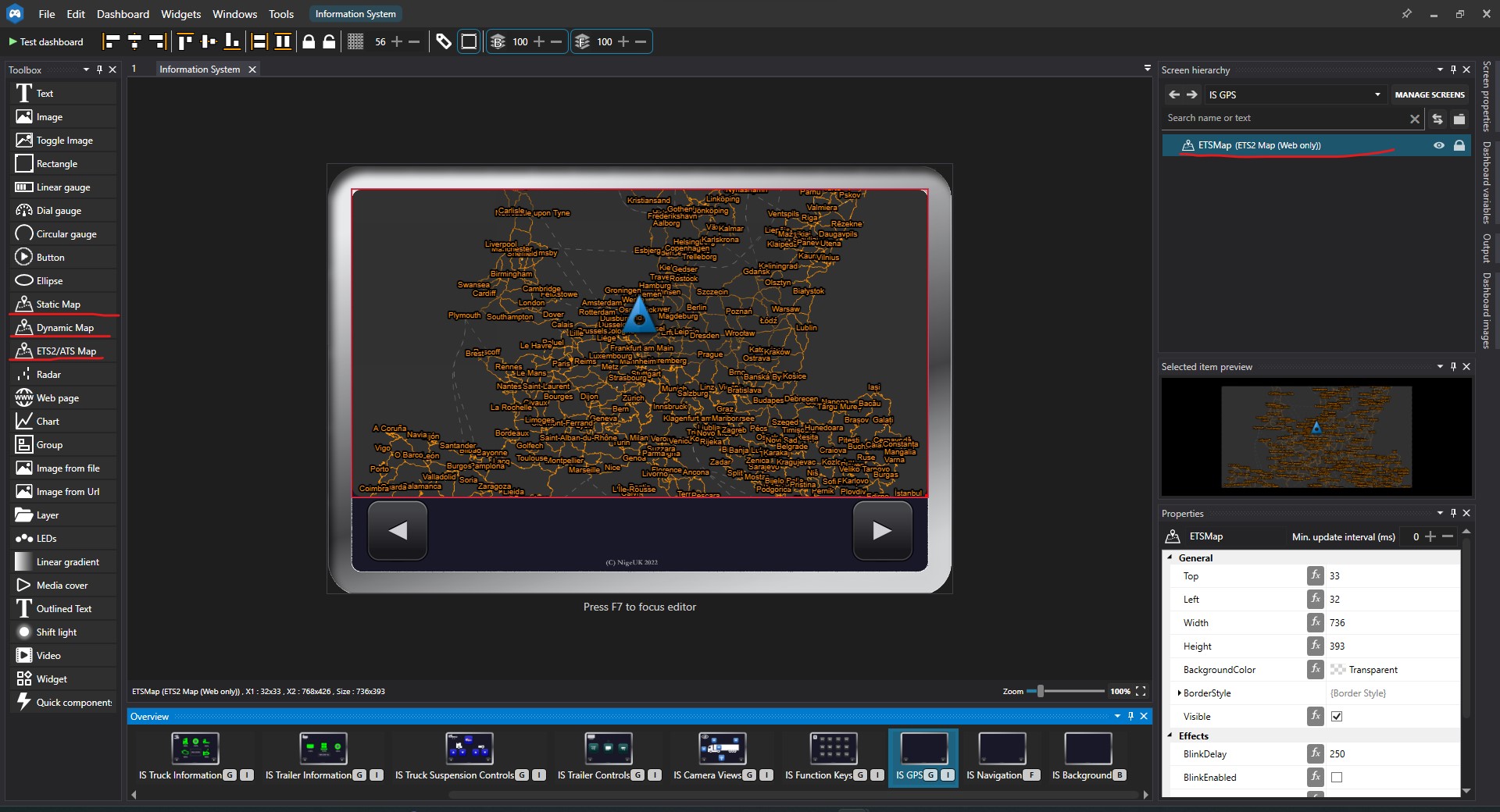The width and height of the screenshot is (1500, 812).
Task: Align selected items to right edge
Action: tap(157, 41)
